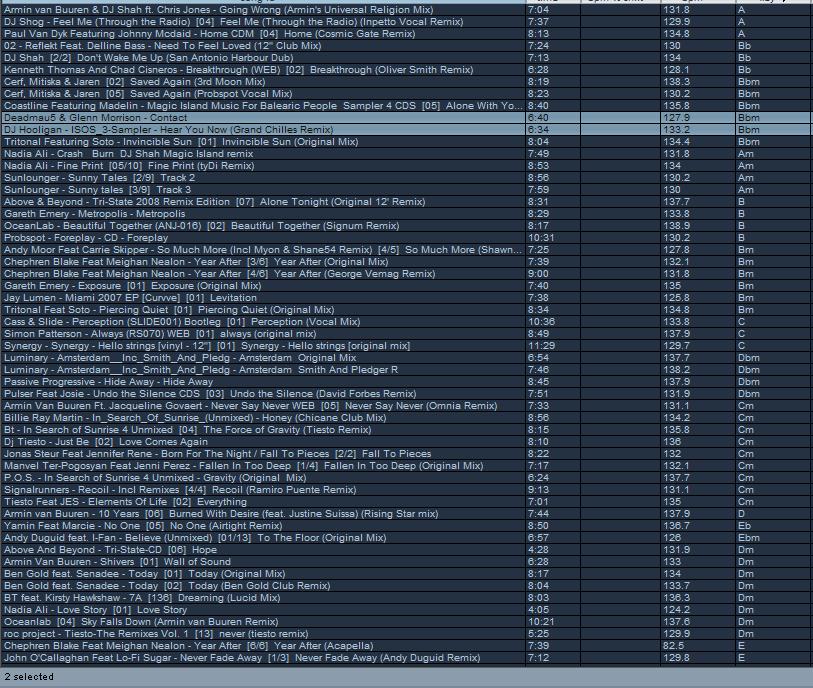Select roc project - never (tiesto remix)

click(x=406, y=634)
